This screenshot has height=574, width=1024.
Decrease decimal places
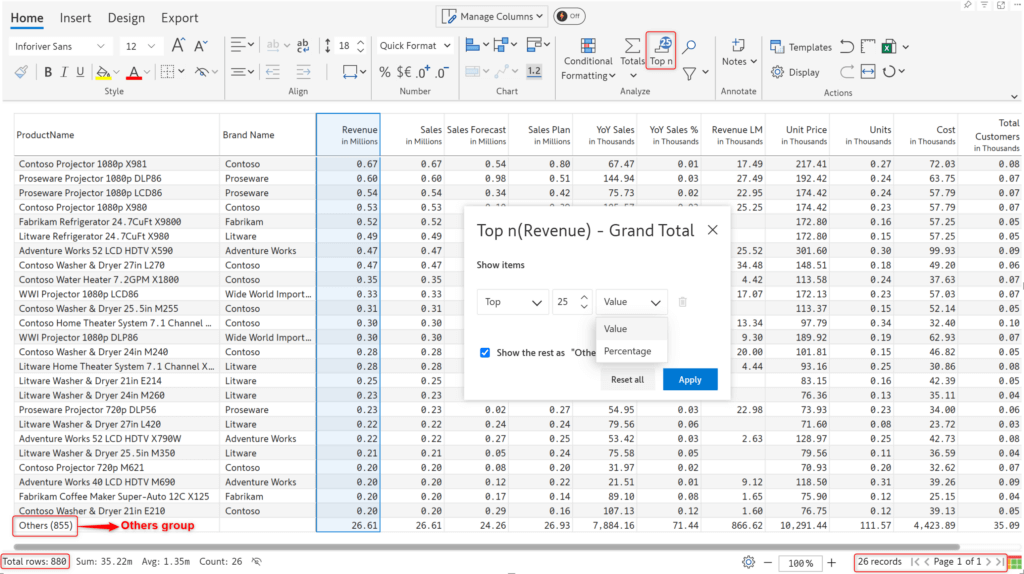pos(442,72)
